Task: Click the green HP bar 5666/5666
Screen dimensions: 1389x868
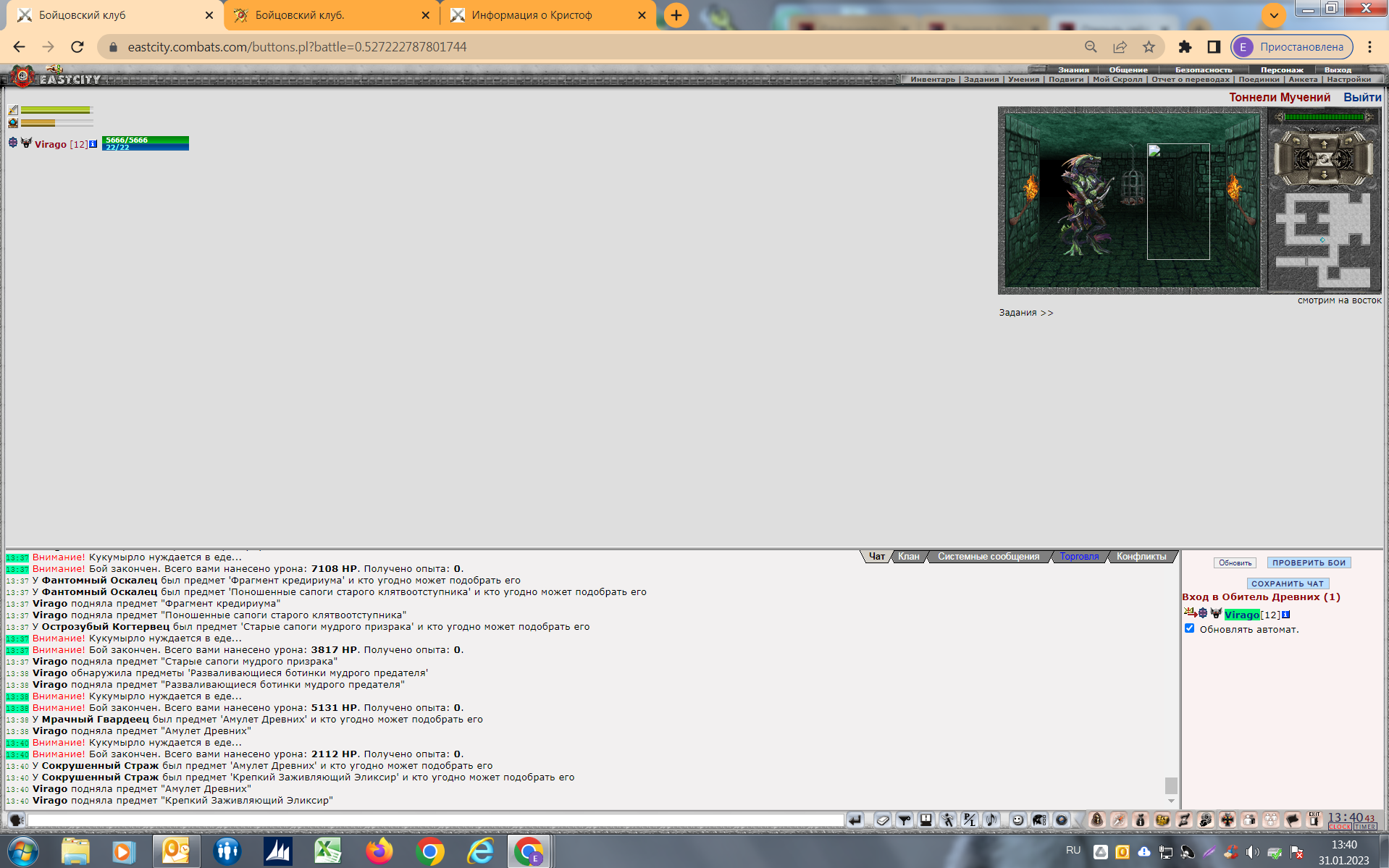Action: pyautogui.click(x=146, y=140)
